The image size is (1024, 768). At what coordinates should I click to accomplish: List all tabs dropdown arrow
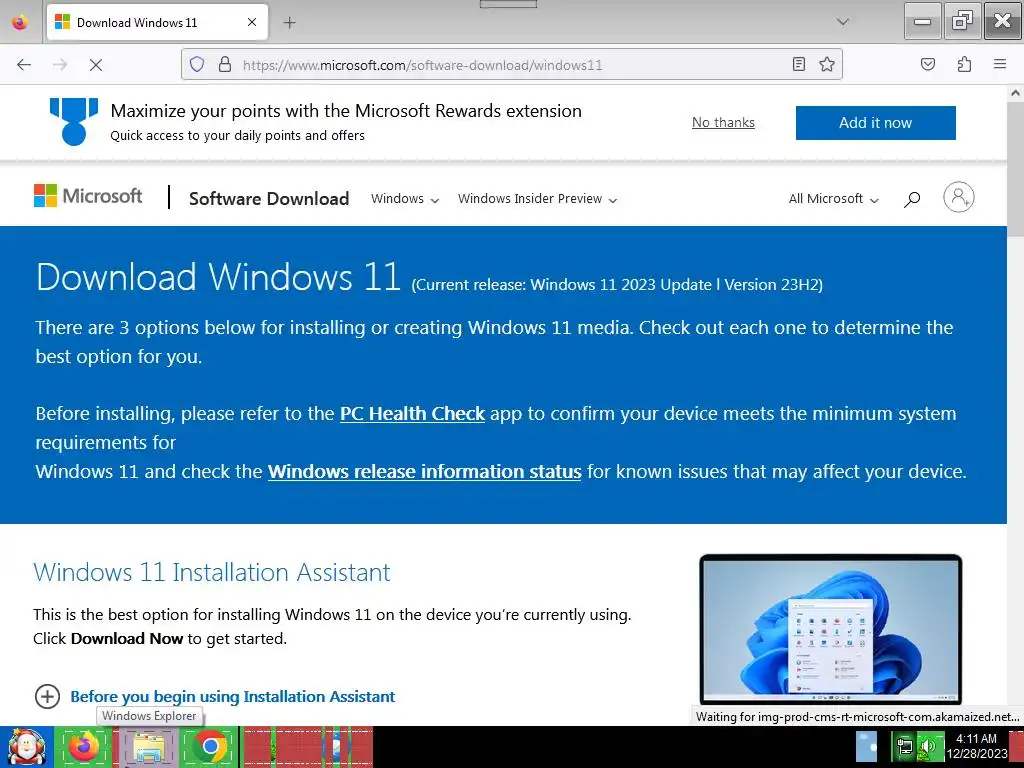tap(843, 22)
